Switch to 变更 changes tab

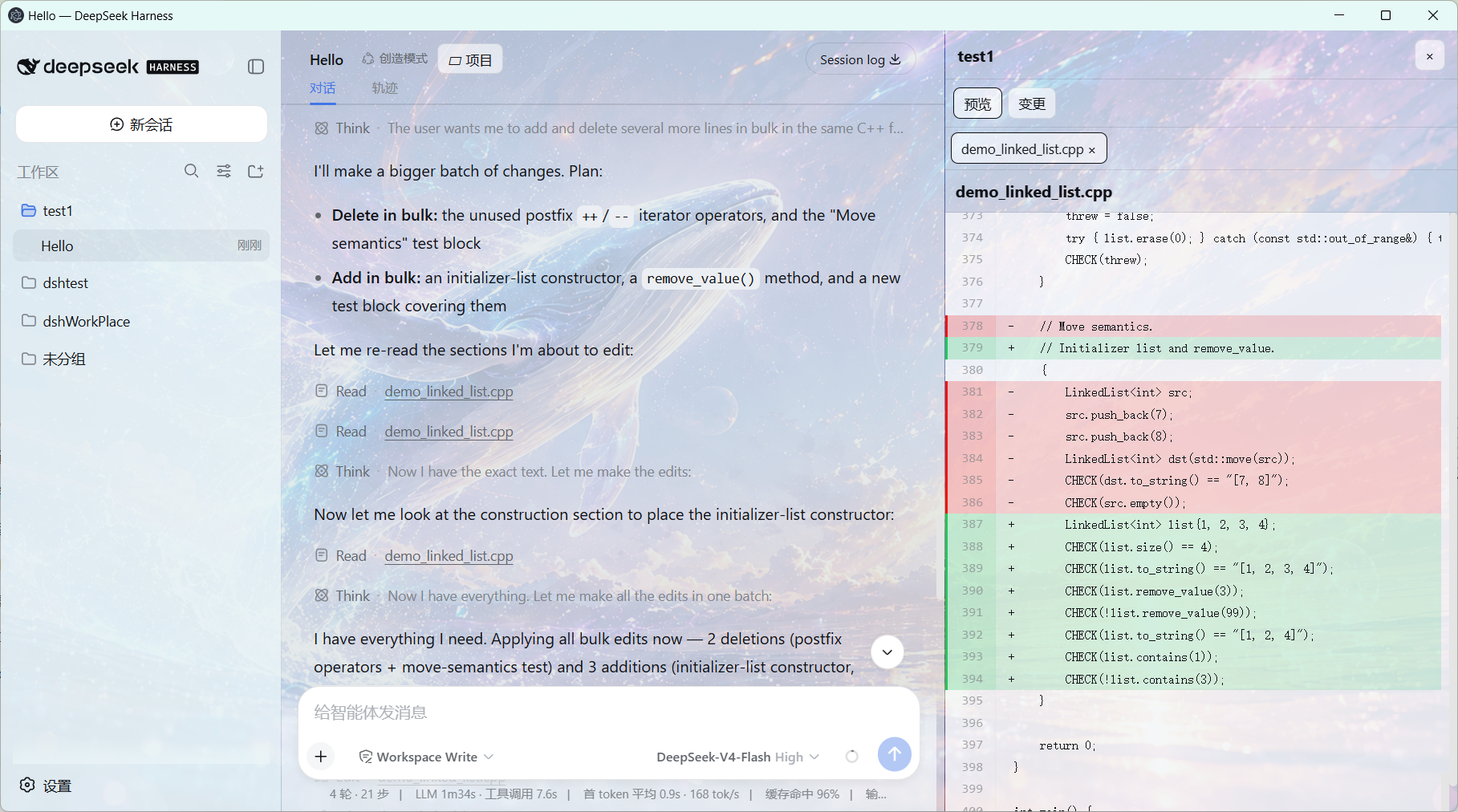(1032, 104)
